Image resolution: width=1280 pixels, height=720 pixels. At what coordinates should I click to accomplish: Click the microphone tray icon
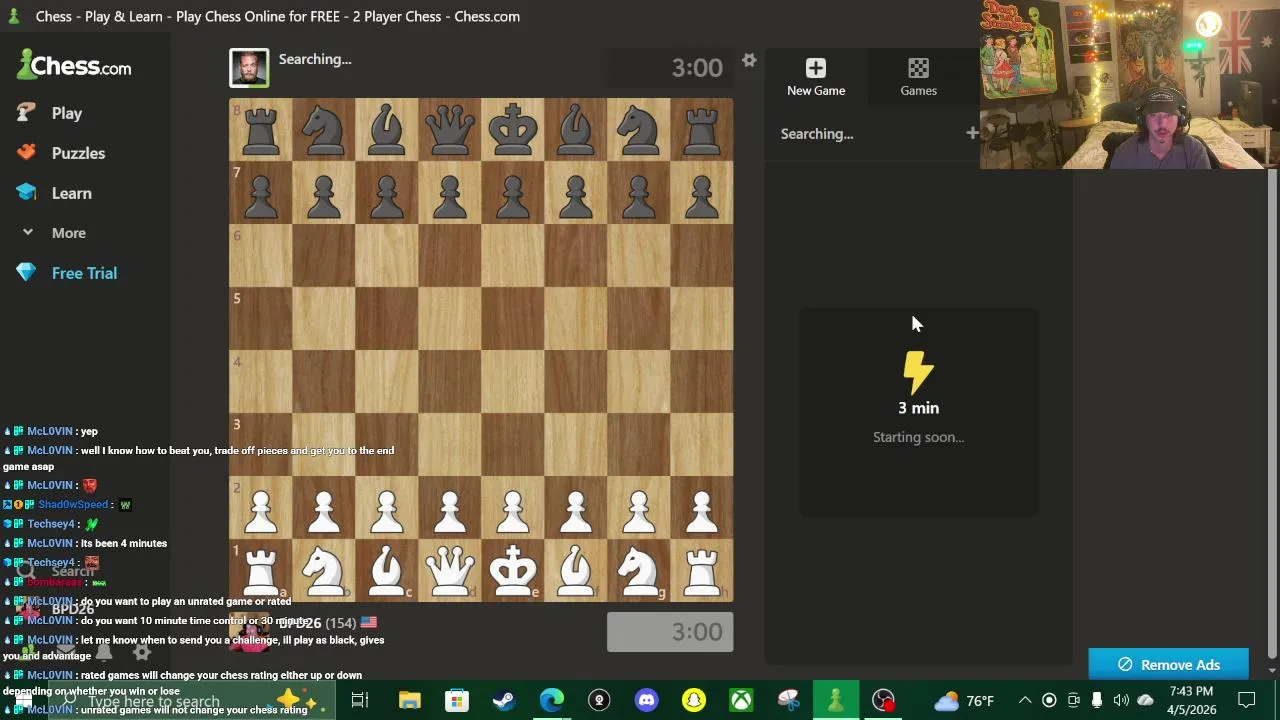(x=1097, y=701)
